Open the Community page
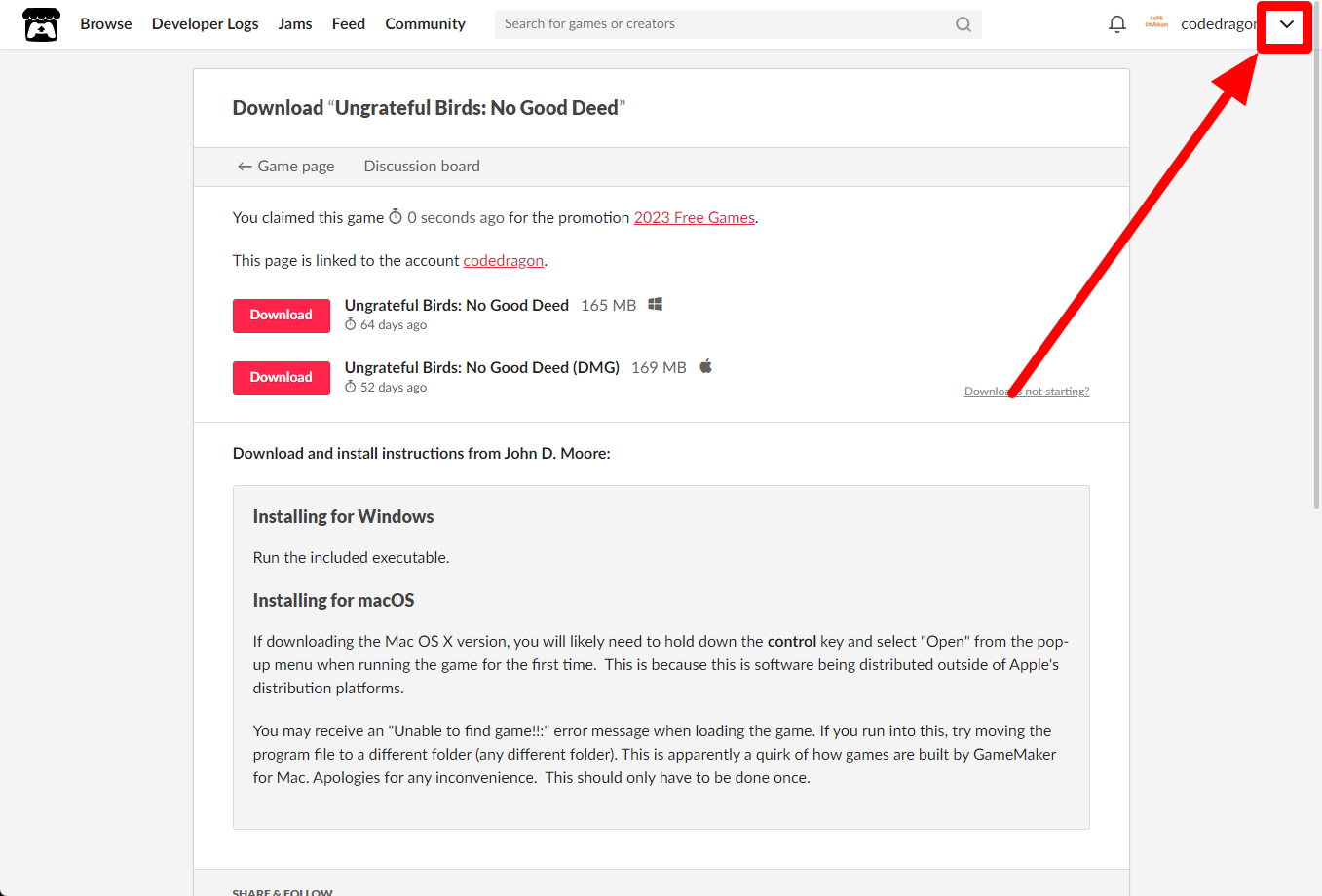 pyautogui.click(x=425, y=24)
